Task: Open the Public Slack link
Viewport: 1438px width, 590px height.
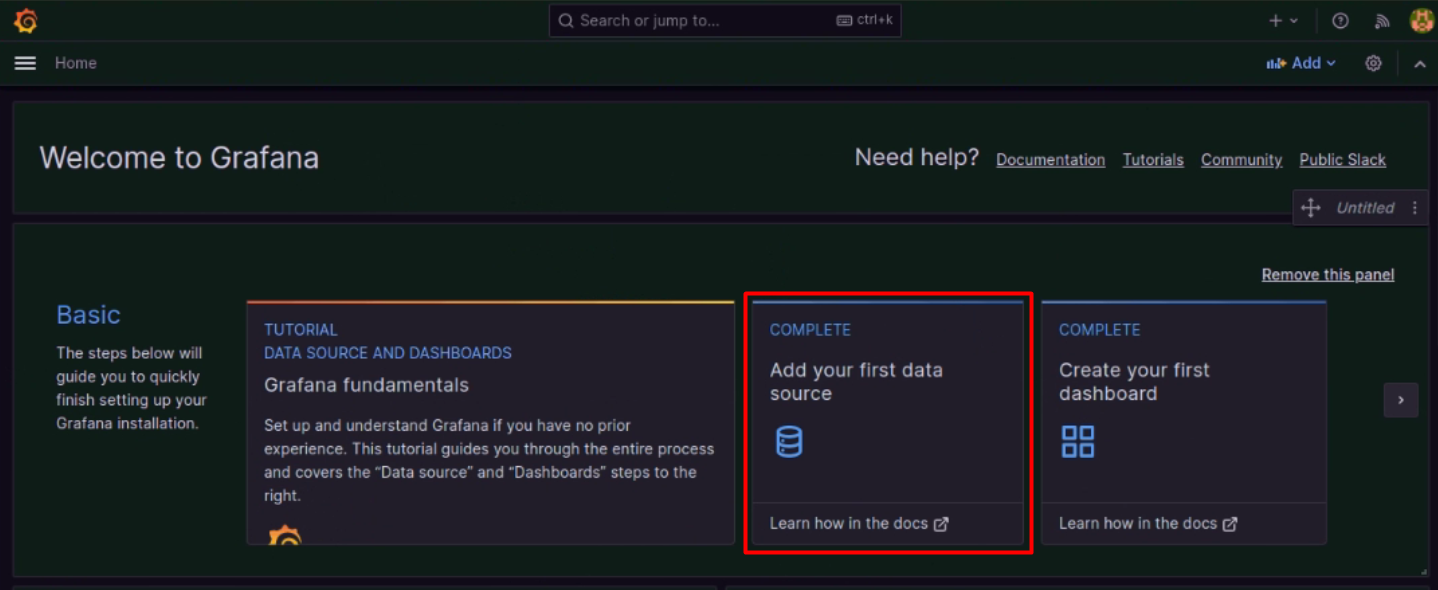Action: click(1342, 159)
